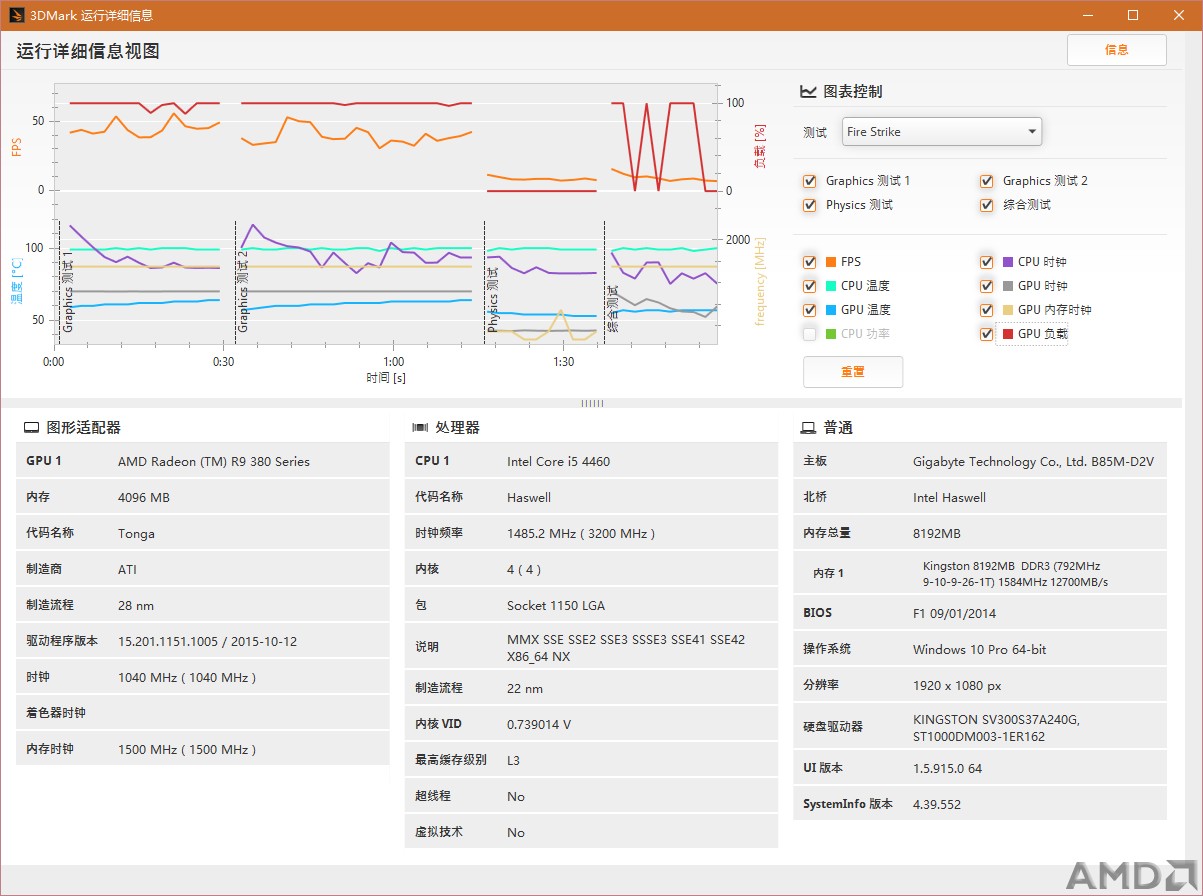Click the orange FPS color swatch
This screenshot has width=1203, height=896.
[830, 262]
